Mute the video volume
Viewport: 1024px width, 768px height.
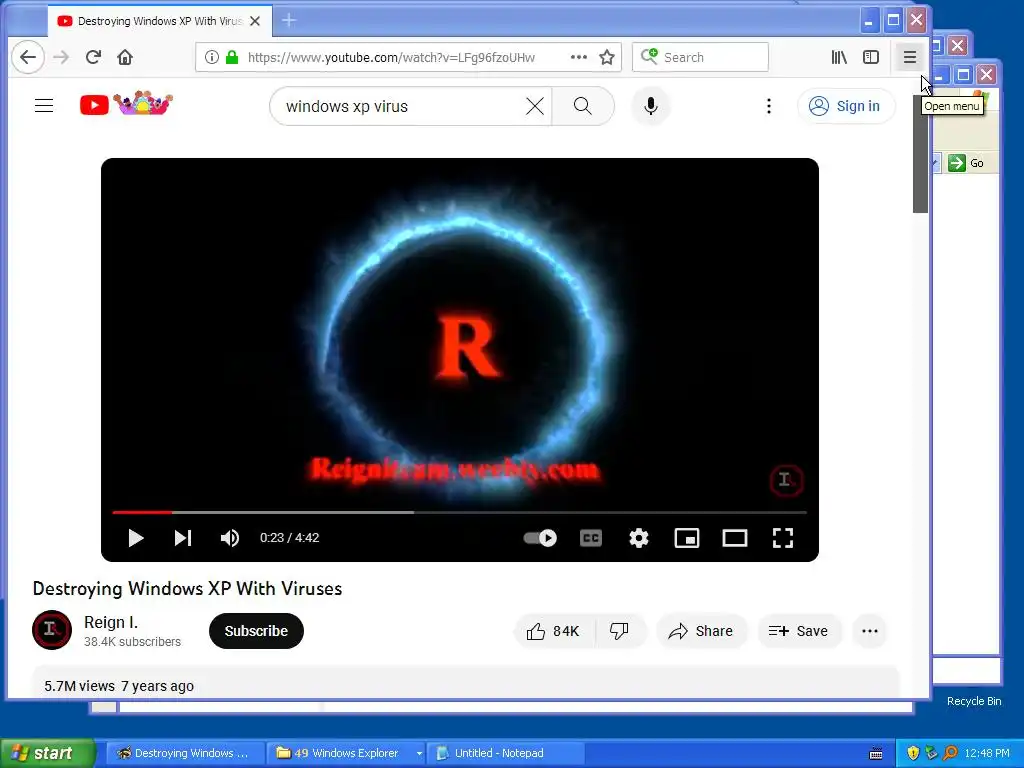pos(230,538)
